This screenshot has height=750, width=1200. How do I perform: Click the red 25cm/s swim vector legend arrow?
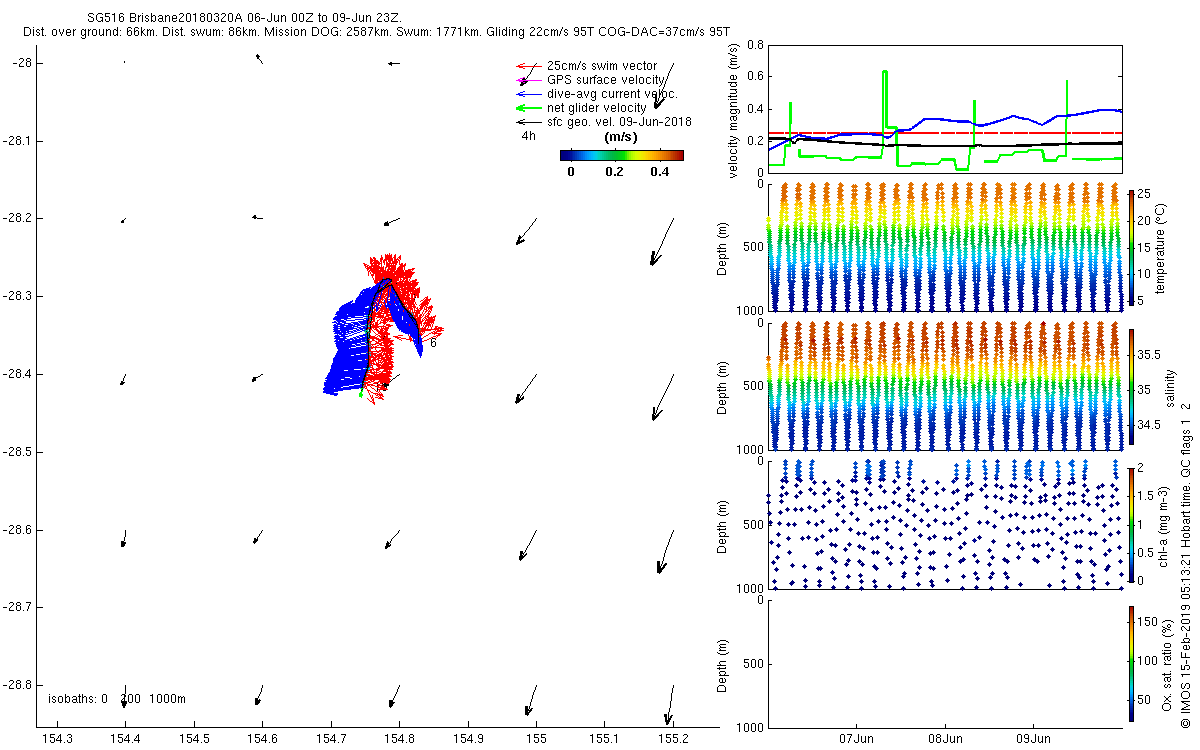[x=523, y=66]
